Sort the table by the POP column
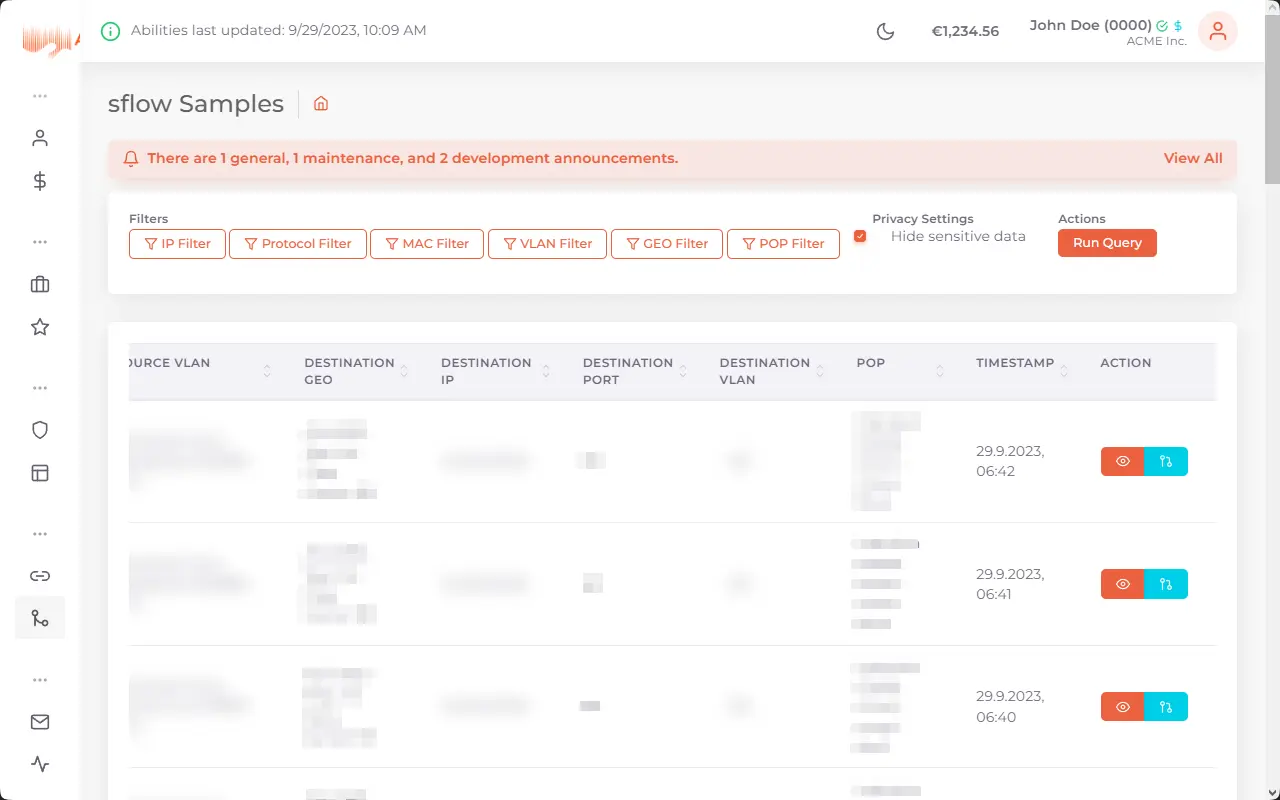 coord(940,371)
